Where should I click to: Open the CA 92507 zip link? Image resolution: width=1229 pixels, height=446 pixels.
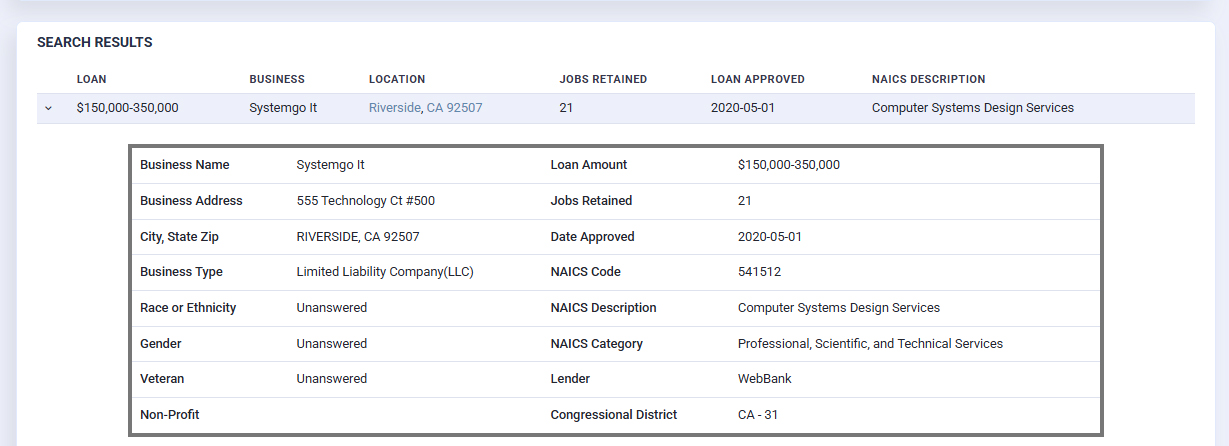pos(455,108)
